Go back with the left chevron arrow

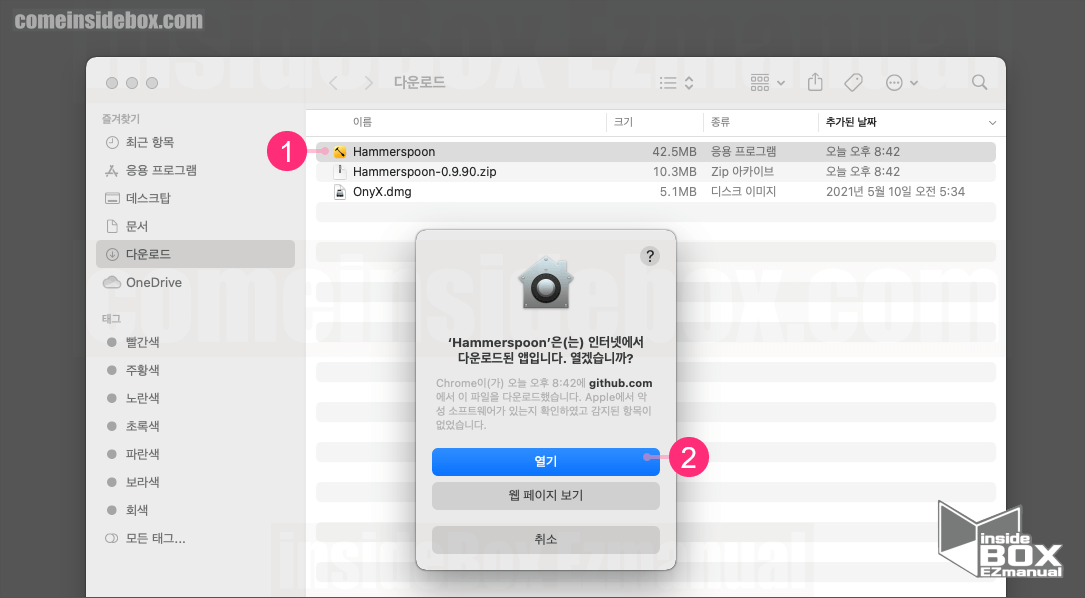334,82
